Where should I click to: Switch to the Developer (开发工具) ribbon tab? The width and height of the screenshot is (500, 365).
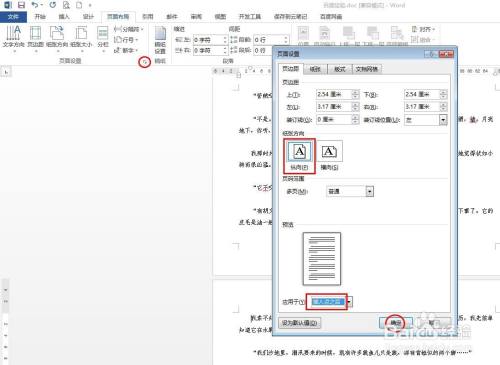point(250,17)
